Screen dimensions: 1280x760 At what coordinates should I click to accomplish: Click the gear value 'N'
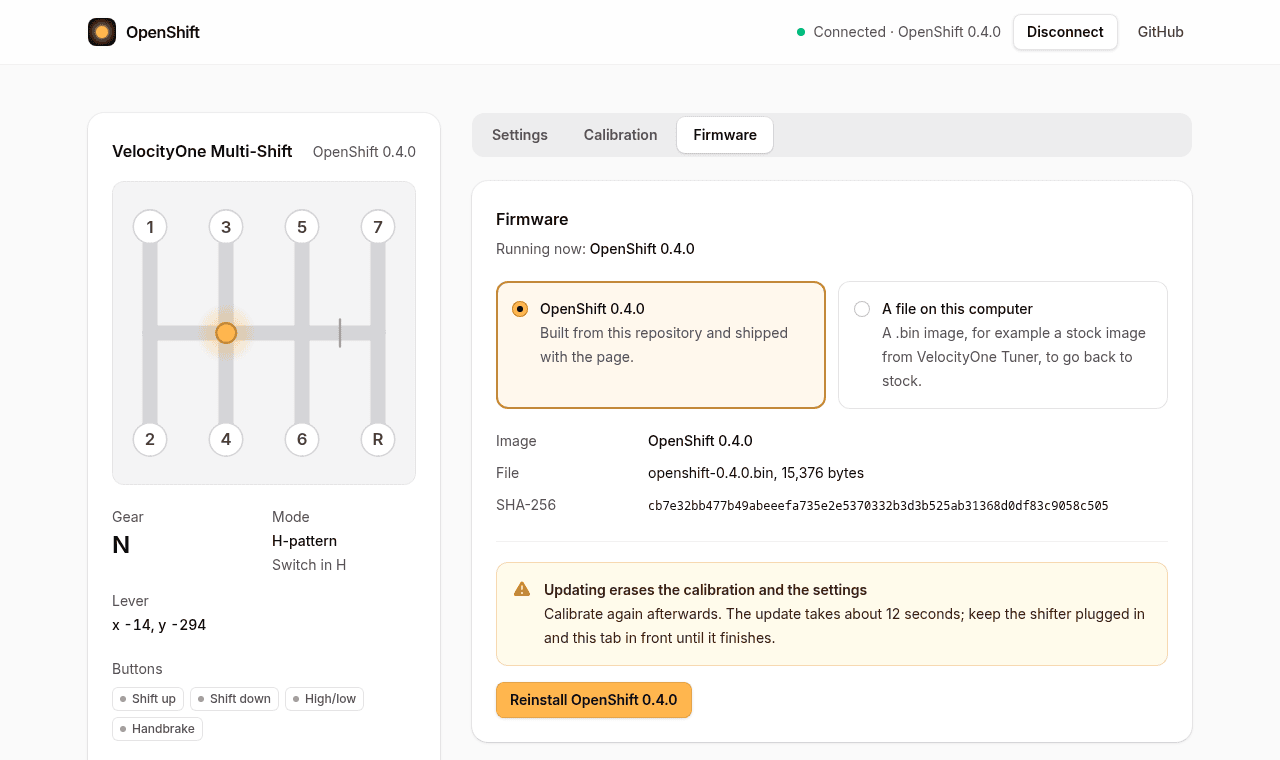point(121,545)
